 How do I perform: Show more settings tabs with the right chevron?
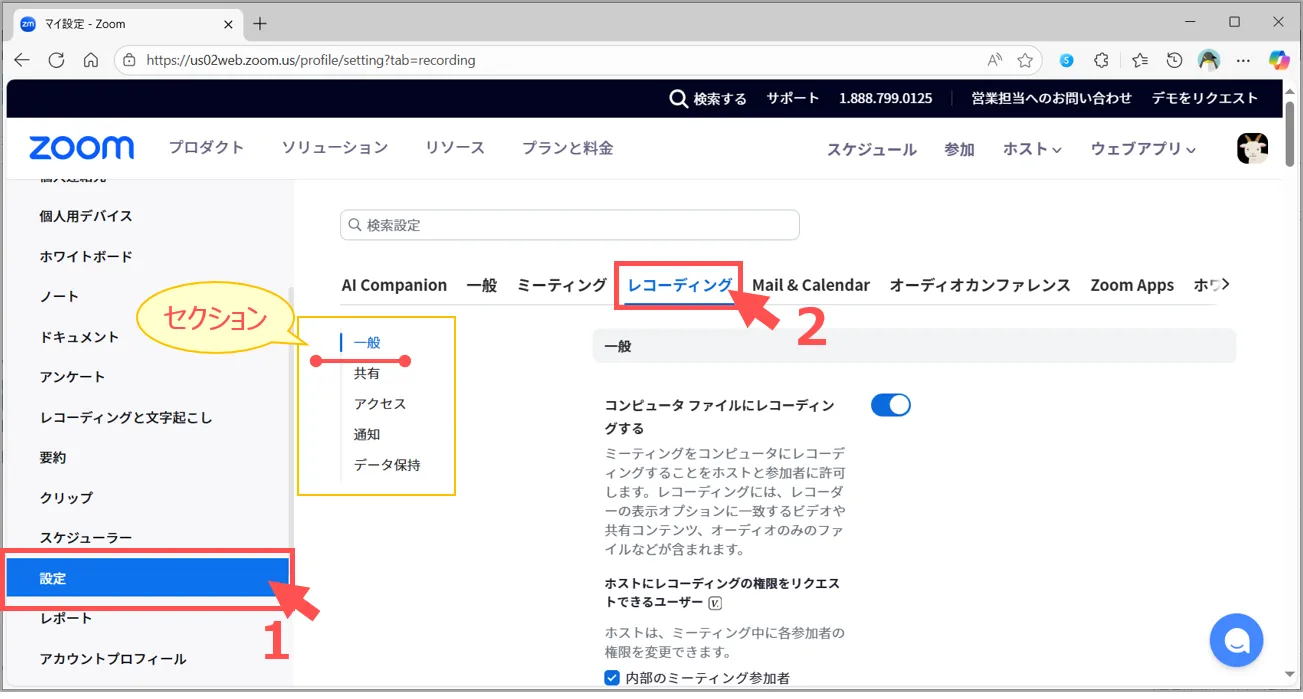(1226, 284)
